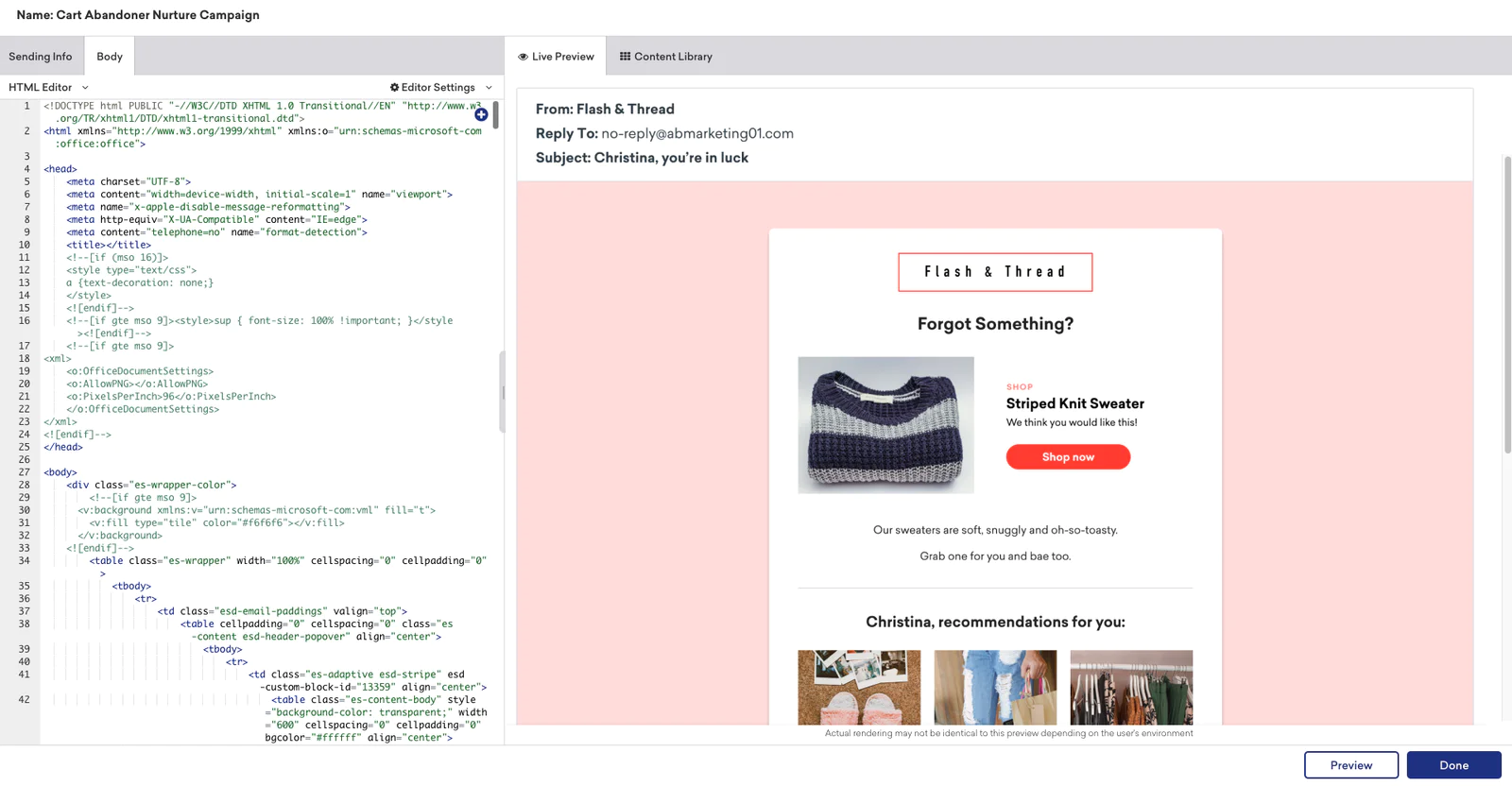
Task: Click the <head> tag on line 4
Action: (60, 169)
